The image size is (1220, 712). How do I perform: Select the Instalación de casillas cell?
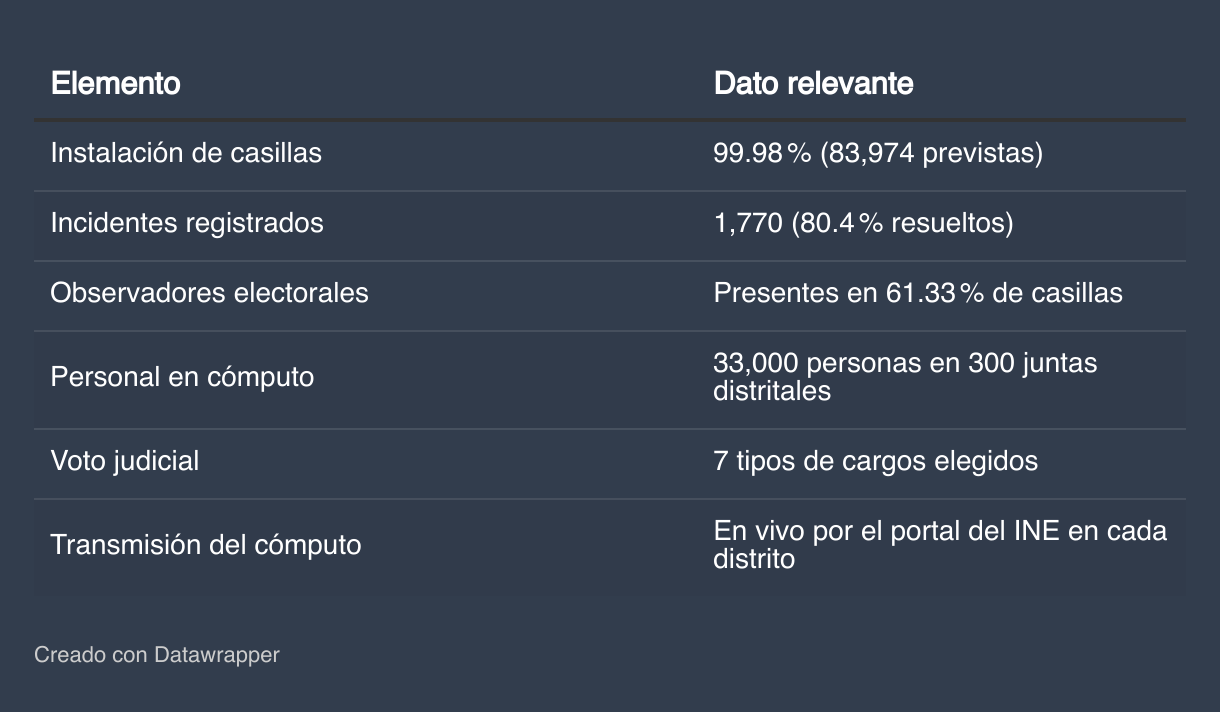tap(186, 153)
